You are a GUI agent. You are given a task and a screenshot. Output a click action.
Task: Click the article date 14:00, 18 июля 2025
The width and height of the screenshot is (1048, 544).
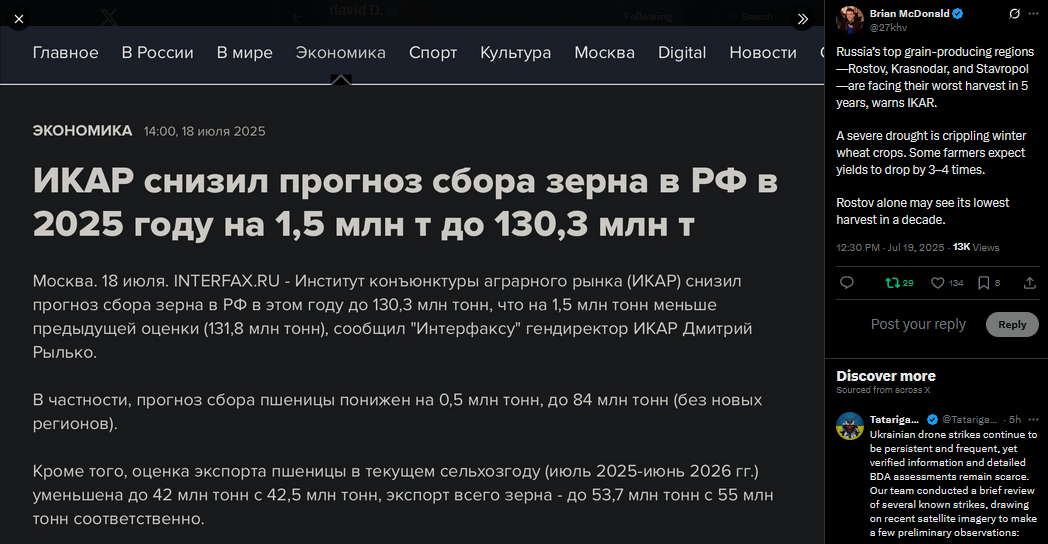coord(205,132)
